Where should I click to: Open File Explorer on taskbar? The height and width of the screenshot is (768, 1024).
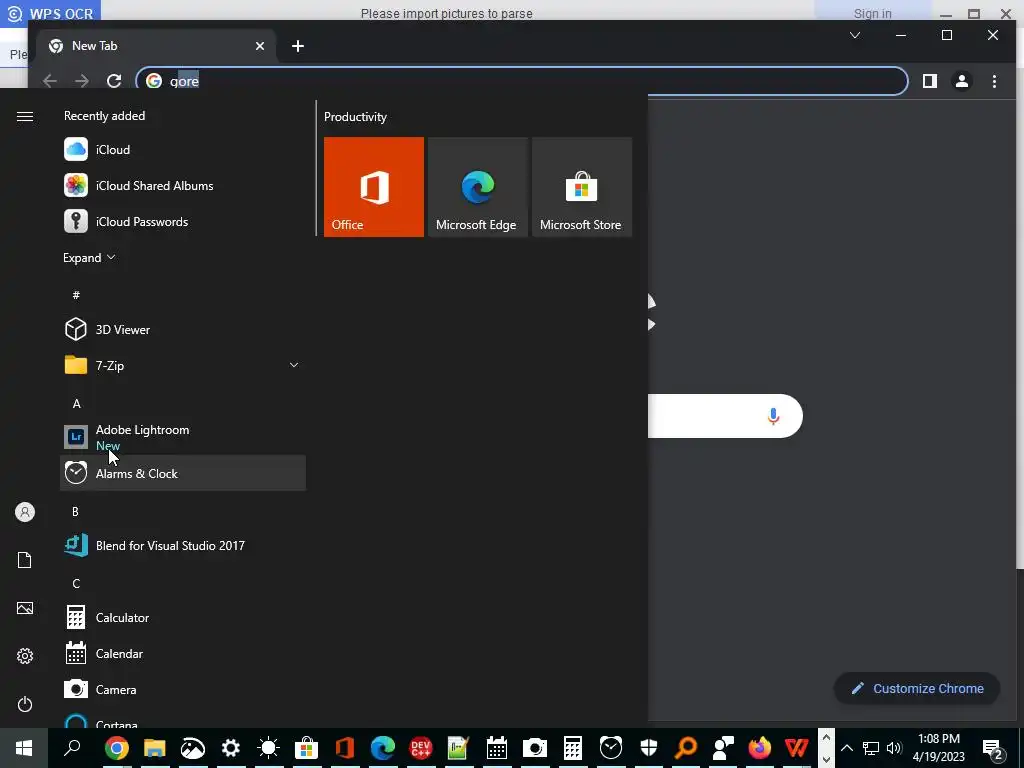pyautogui.click(x=155, y=748)
